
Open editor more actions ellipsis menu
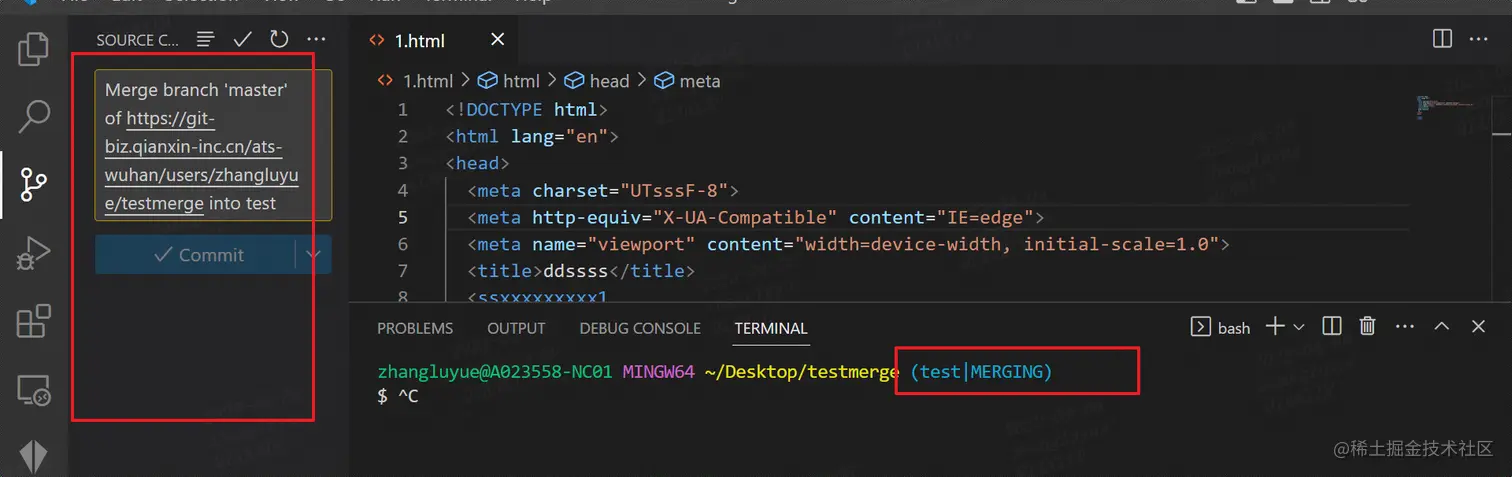tap(1480, 39)
